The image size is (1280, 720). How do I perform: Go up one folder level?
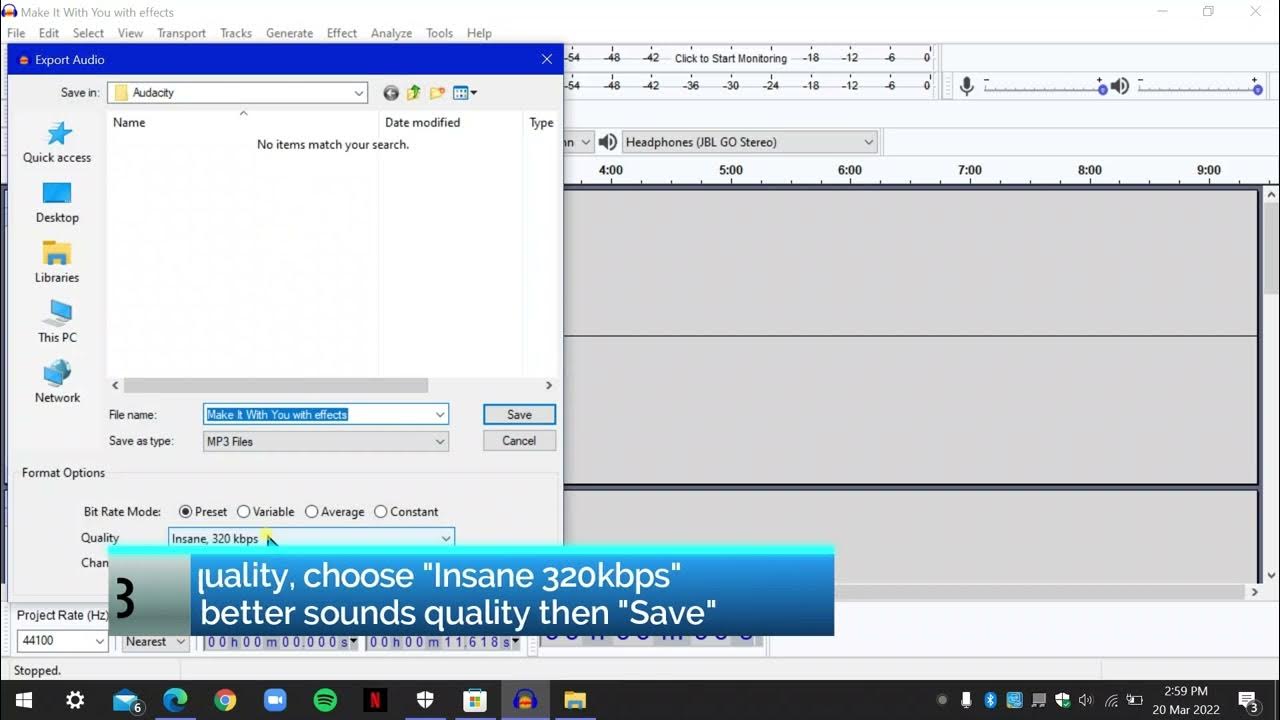[414, 93]
